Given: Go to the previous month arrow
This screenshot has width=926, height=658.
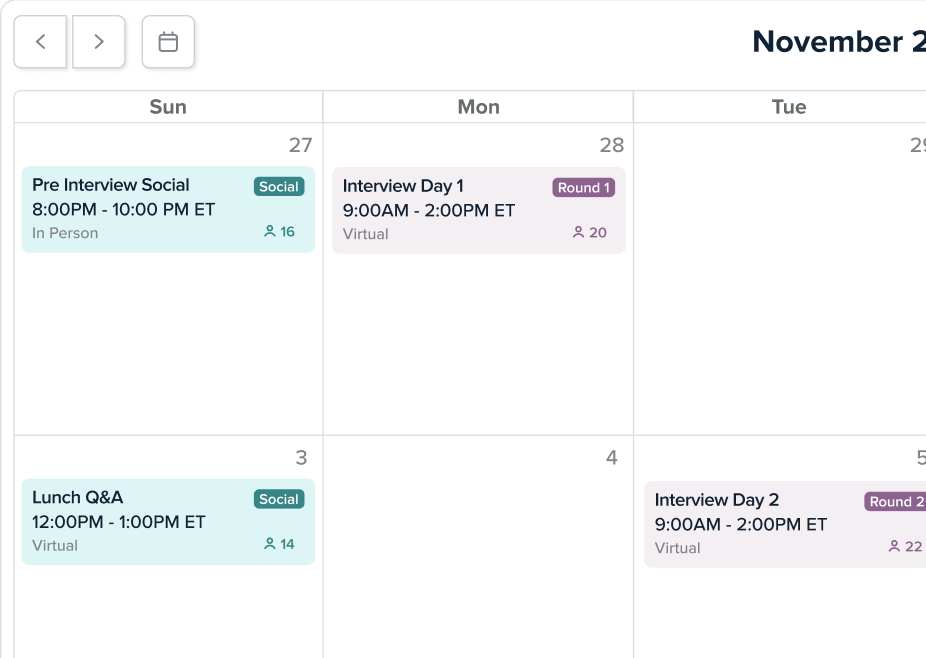Looking at the screenshot, I should pos(40,42).
